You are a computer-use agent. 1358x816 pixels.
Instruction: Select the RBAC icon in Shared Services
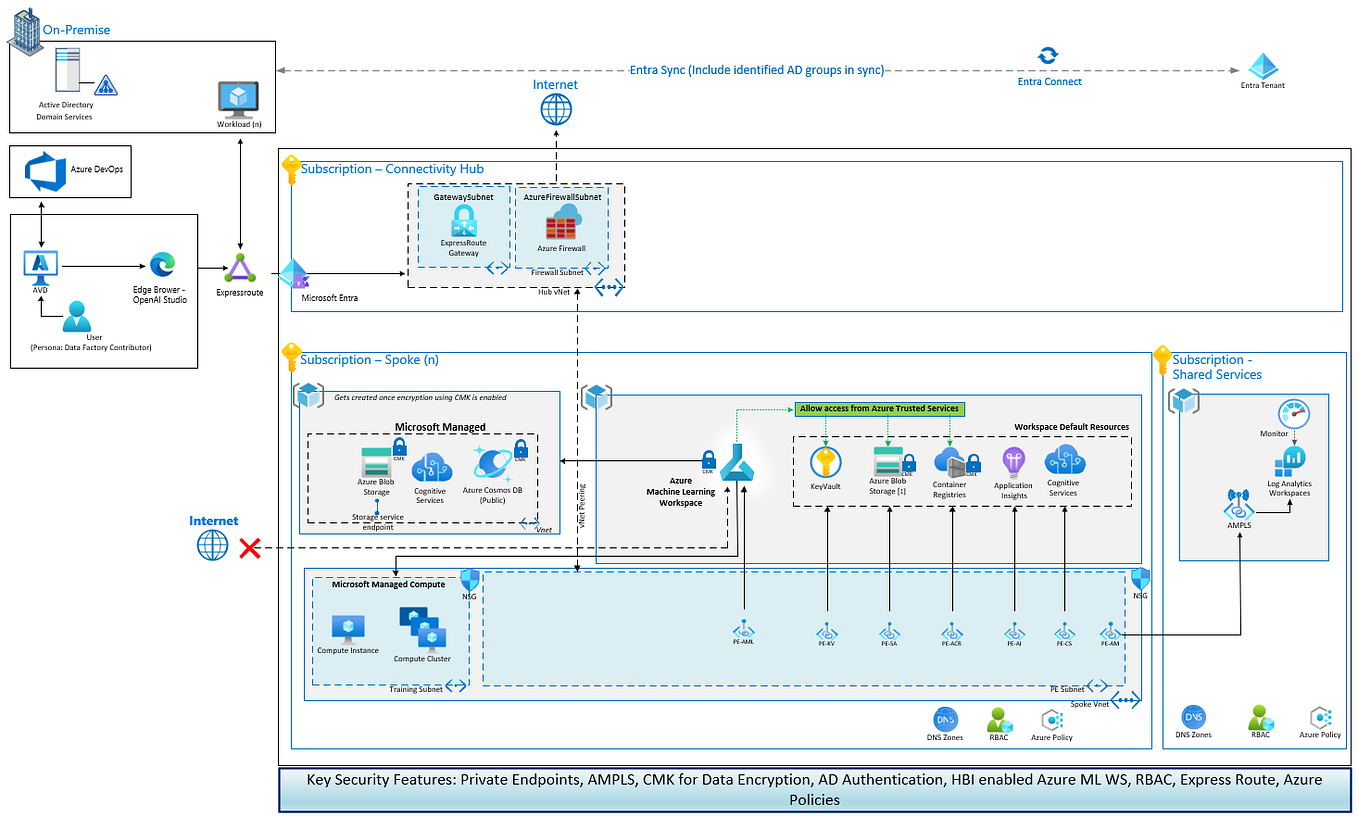point(1259,718)
